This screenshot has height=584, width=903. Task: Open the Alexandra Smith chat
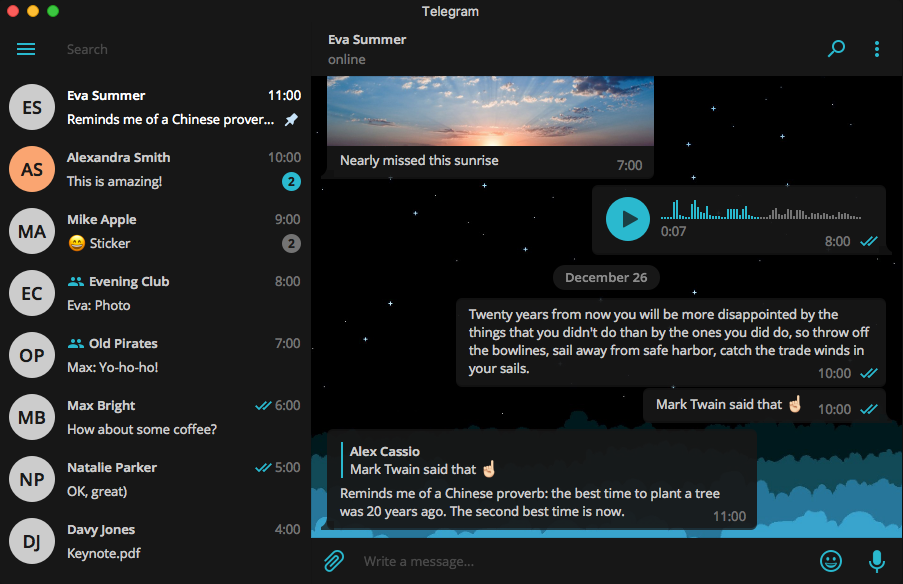point(155,169)
